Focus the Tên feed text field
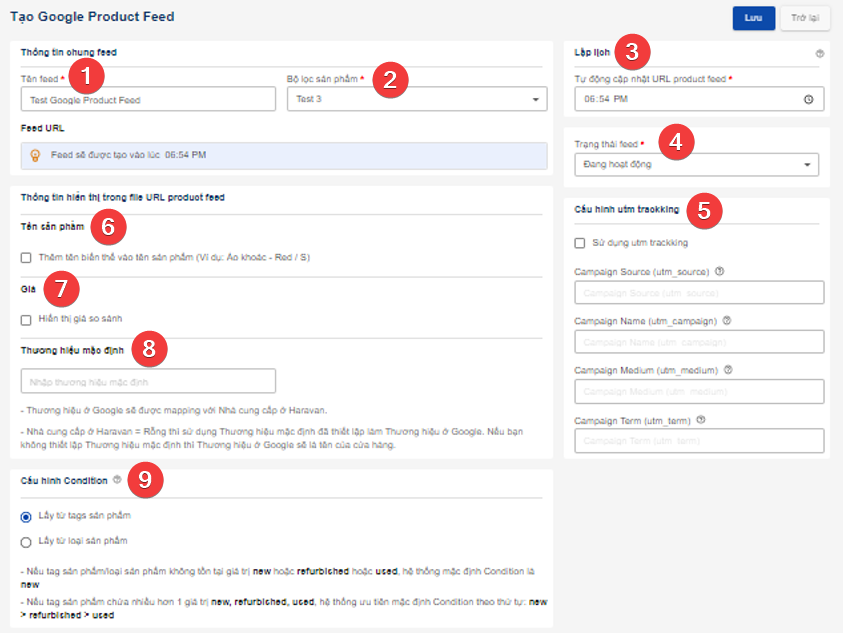The image size is (843, 633). pyautogui.click(x=148, y=99)
